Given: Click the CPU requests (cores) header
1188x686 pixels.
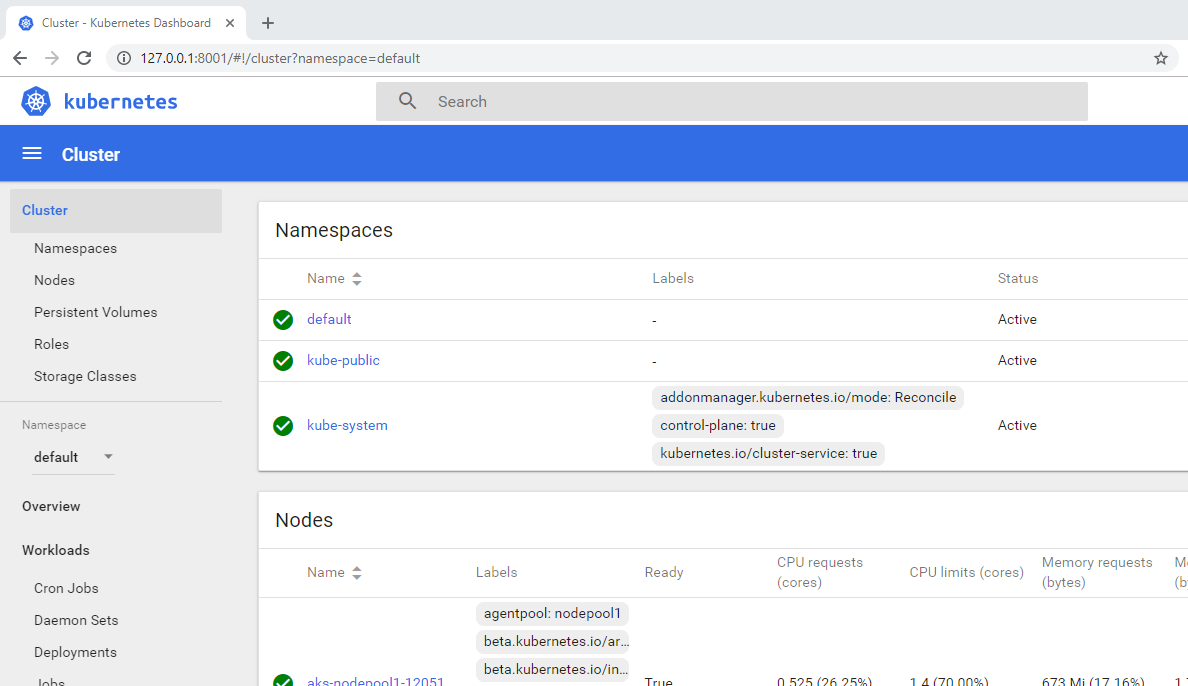Looking at the screenshot, I should point(820,572).
